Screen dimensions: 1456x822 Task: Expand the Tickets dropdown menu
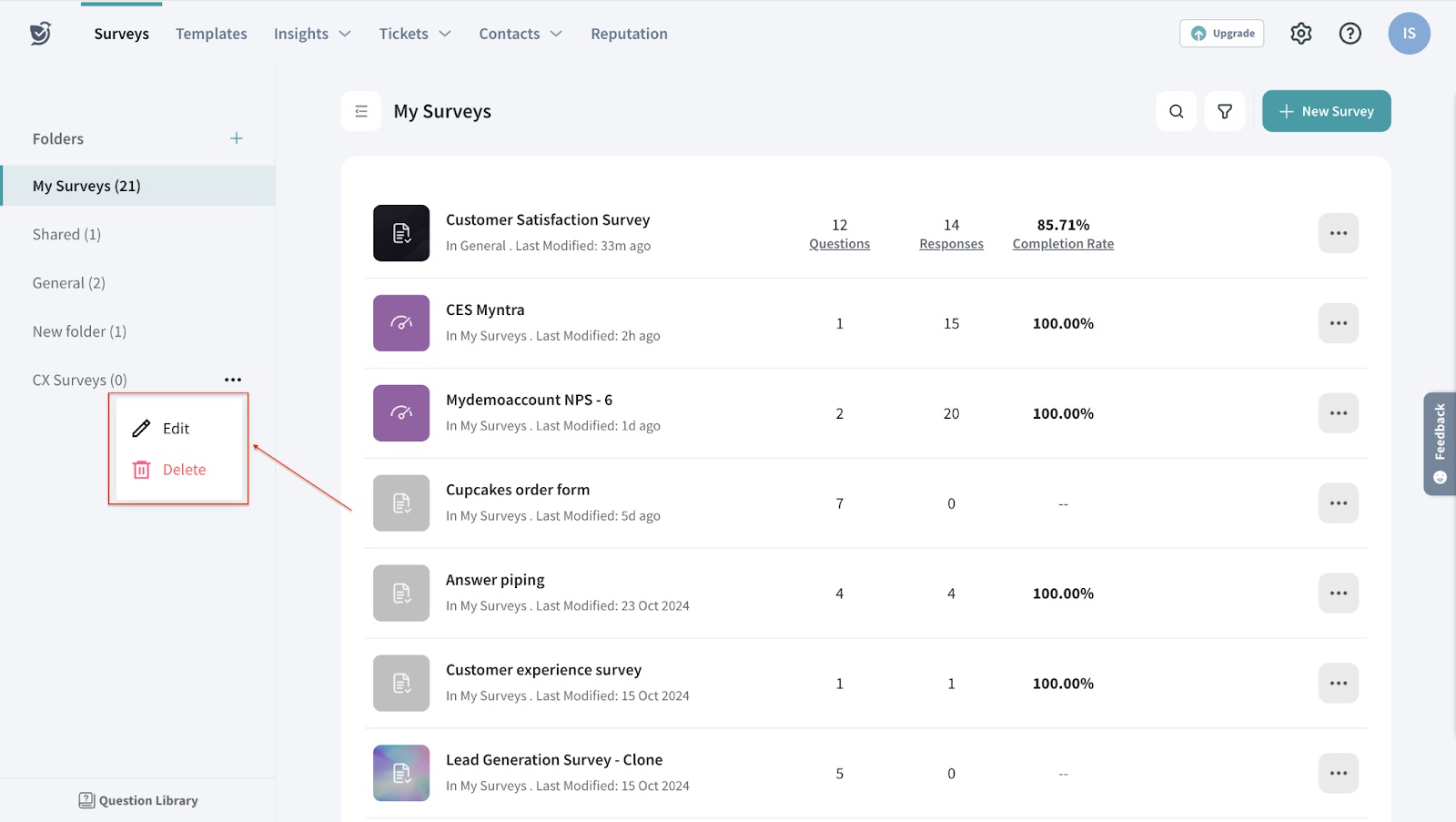pos(415,34)
